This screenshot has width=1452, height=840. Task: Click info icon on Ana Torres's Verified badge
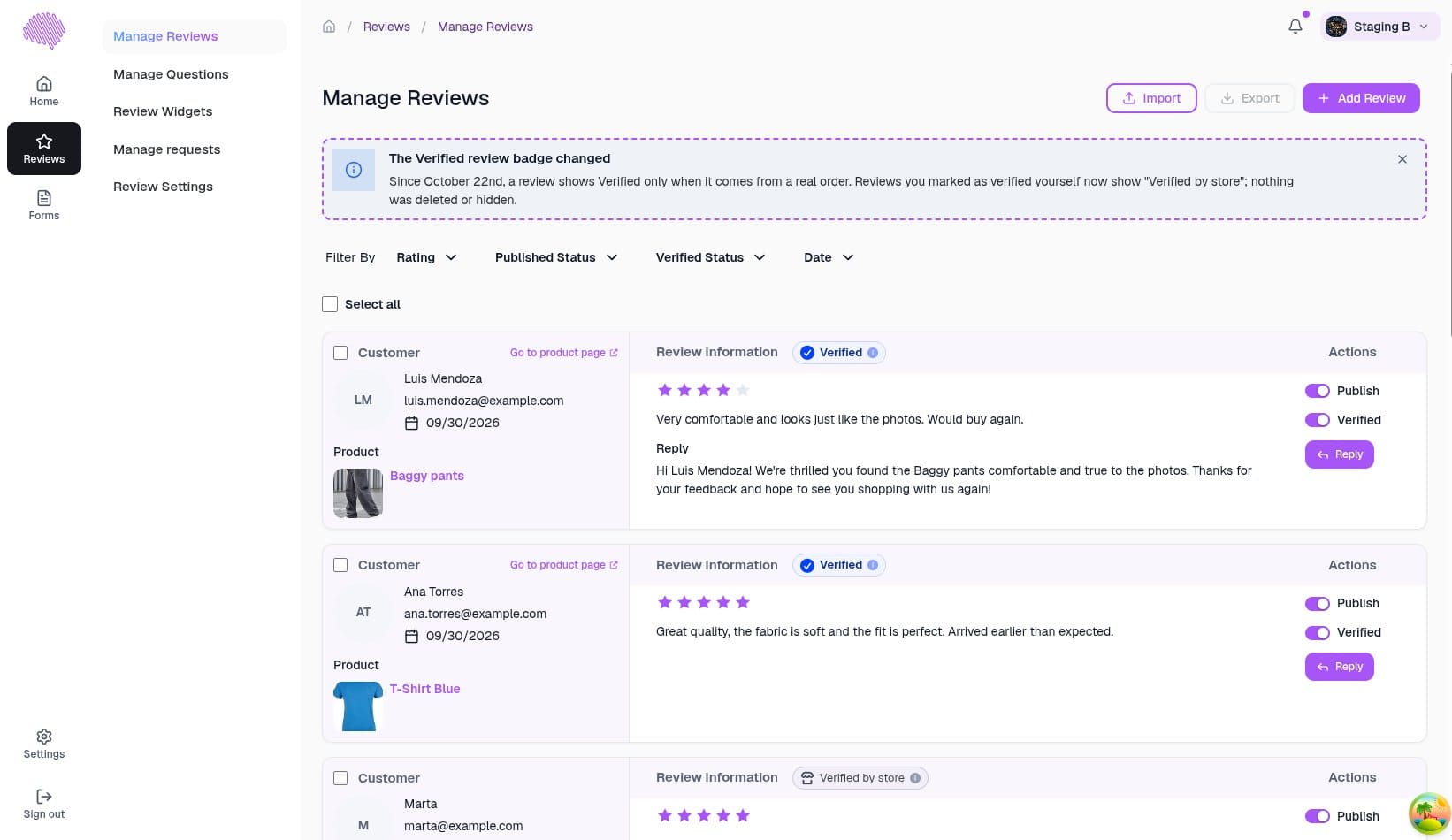point(873,565)
